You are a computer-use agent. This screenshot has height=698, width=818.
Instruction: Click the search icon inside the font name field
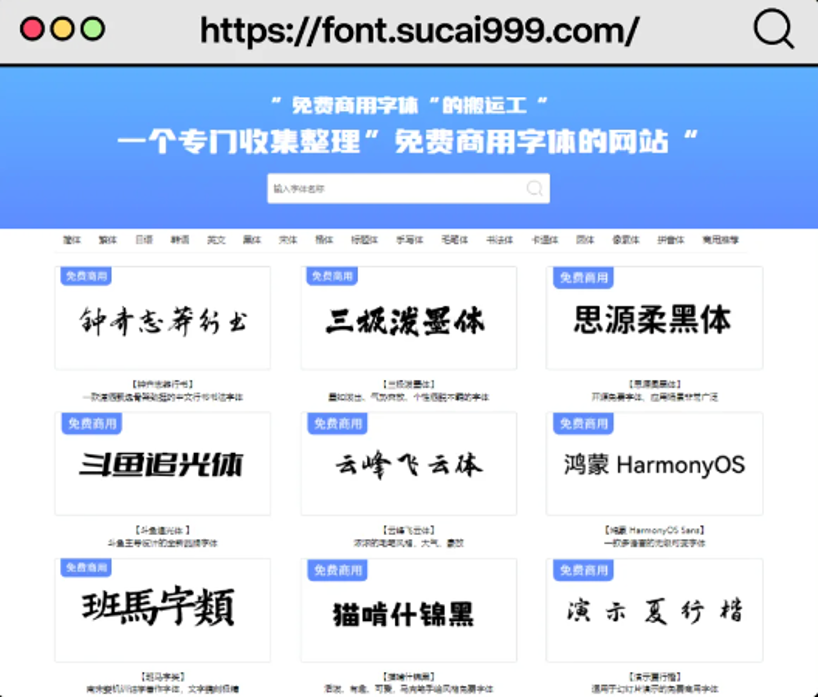(534, 188)
